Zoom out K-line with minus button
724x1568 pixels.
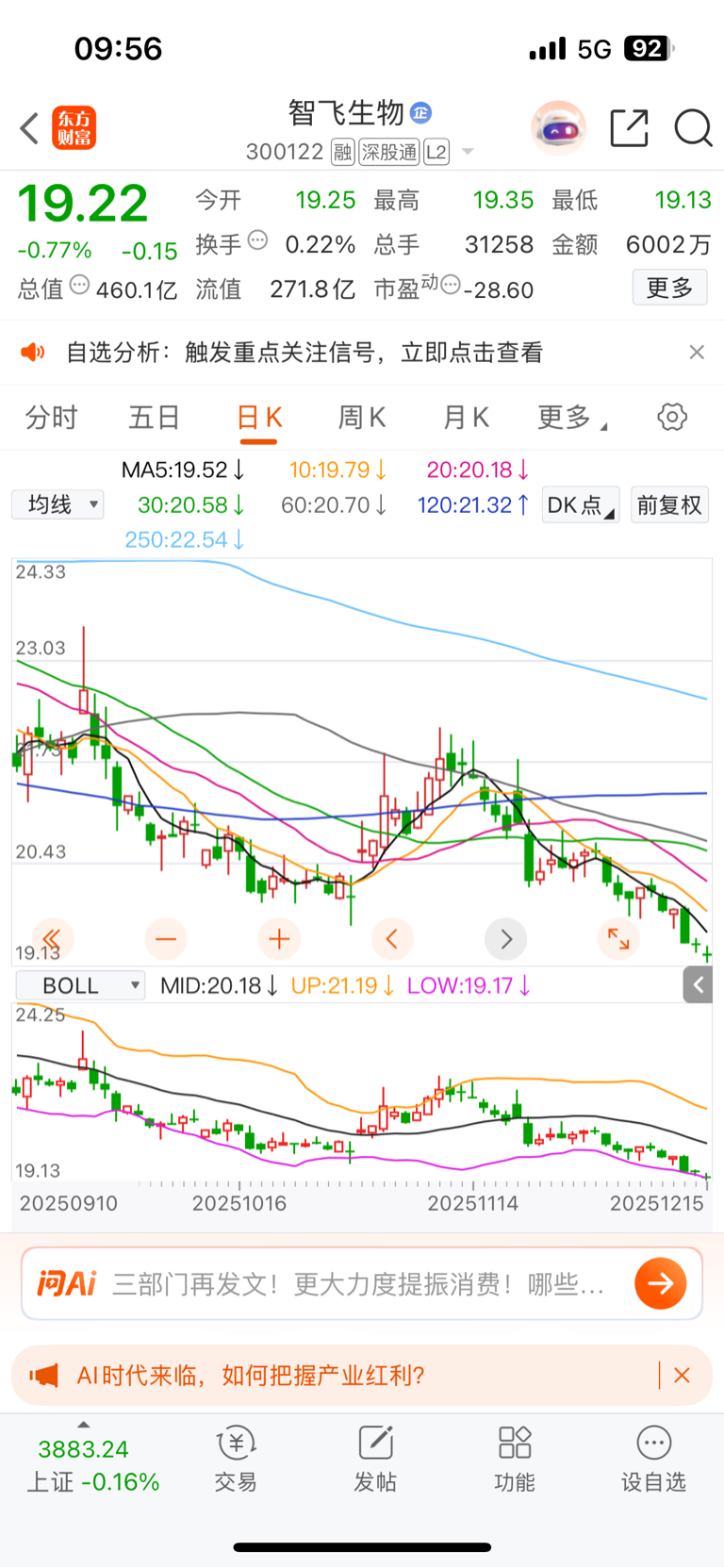pyautogui.click(x=166, y=938)
